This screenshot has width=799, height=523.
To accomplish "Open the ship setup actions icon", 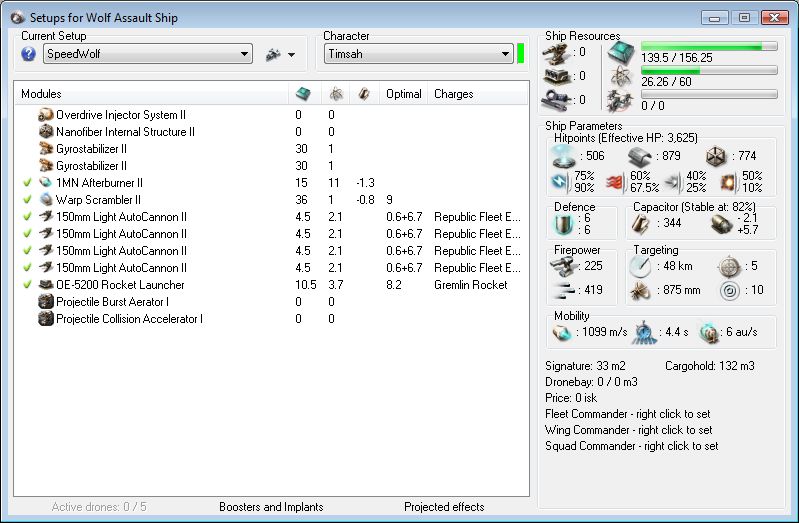I will (273, 54).
